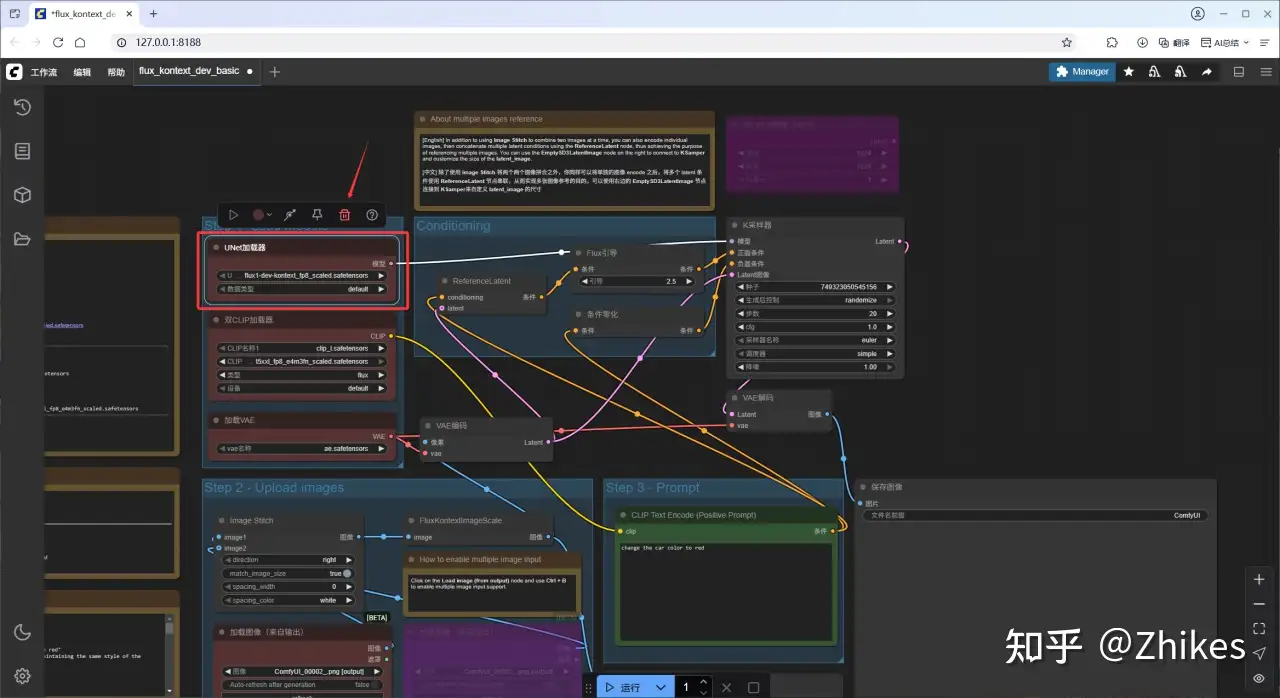Reload page with browser refresh button
The width and height of the screenshot is (1280, 698).
[x=58, y=43]
